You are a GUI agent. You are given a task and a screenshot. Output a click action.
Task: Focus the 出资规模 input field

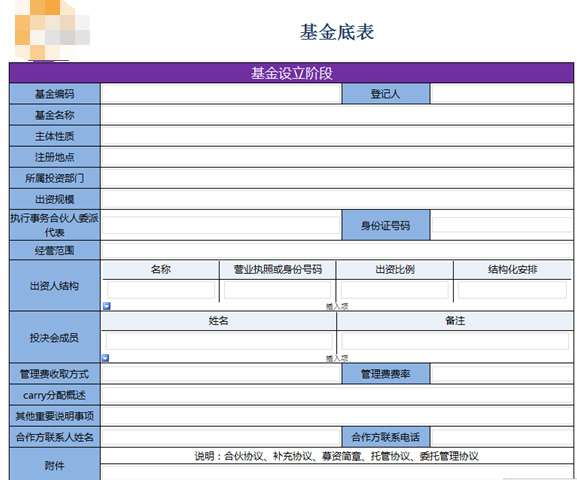[x=337, y=200]
